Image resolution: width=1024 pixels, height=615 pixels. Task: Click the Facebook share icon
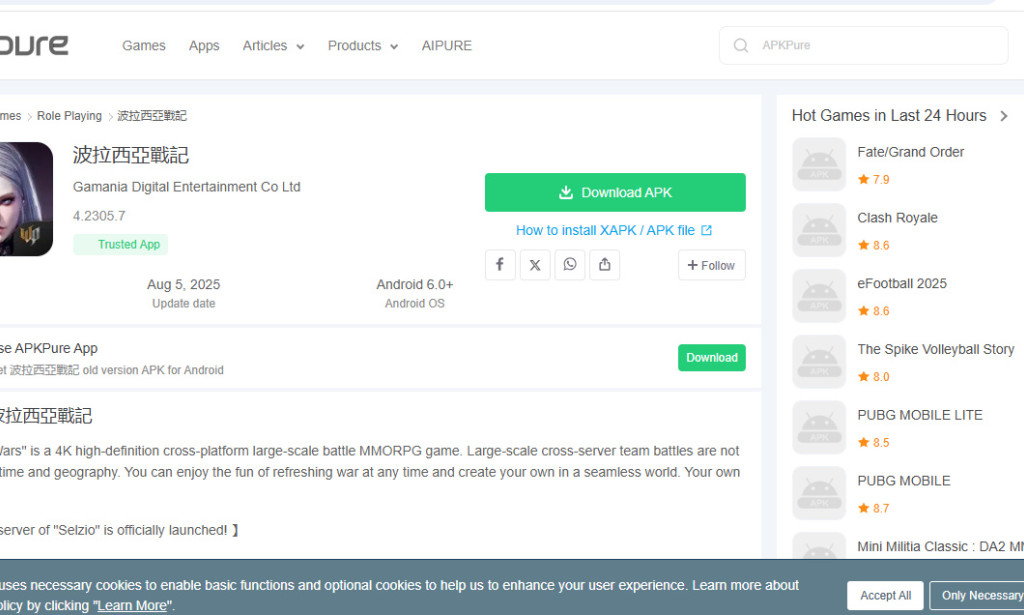tap(500, 264)
